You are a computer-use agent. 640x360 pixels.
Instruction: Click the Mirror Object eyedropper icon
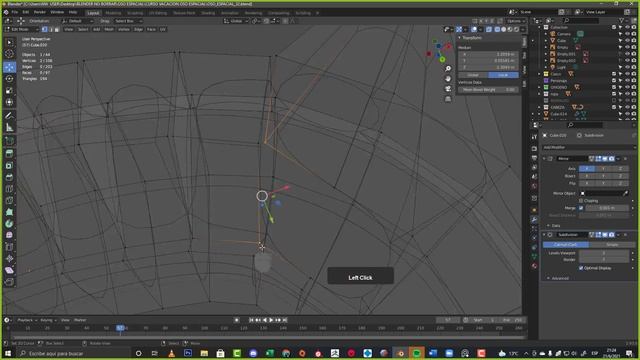point(625,193)
